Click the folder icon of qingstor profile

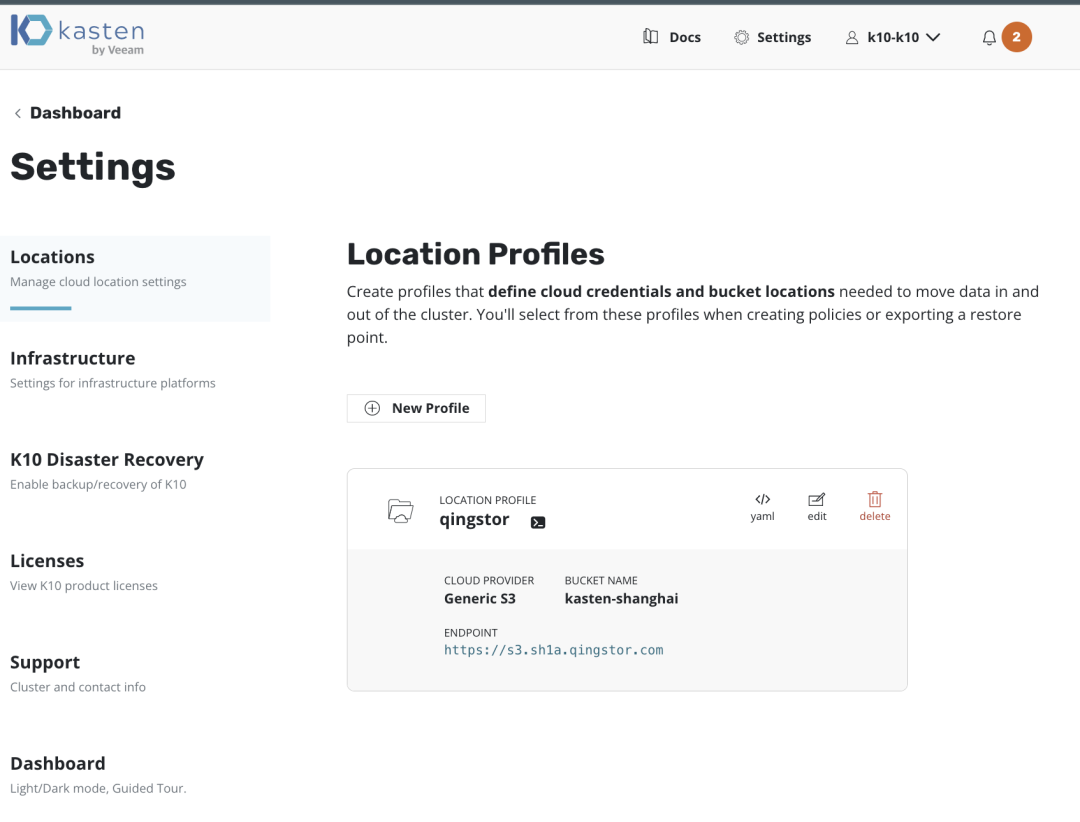click(x=400, y=511)
